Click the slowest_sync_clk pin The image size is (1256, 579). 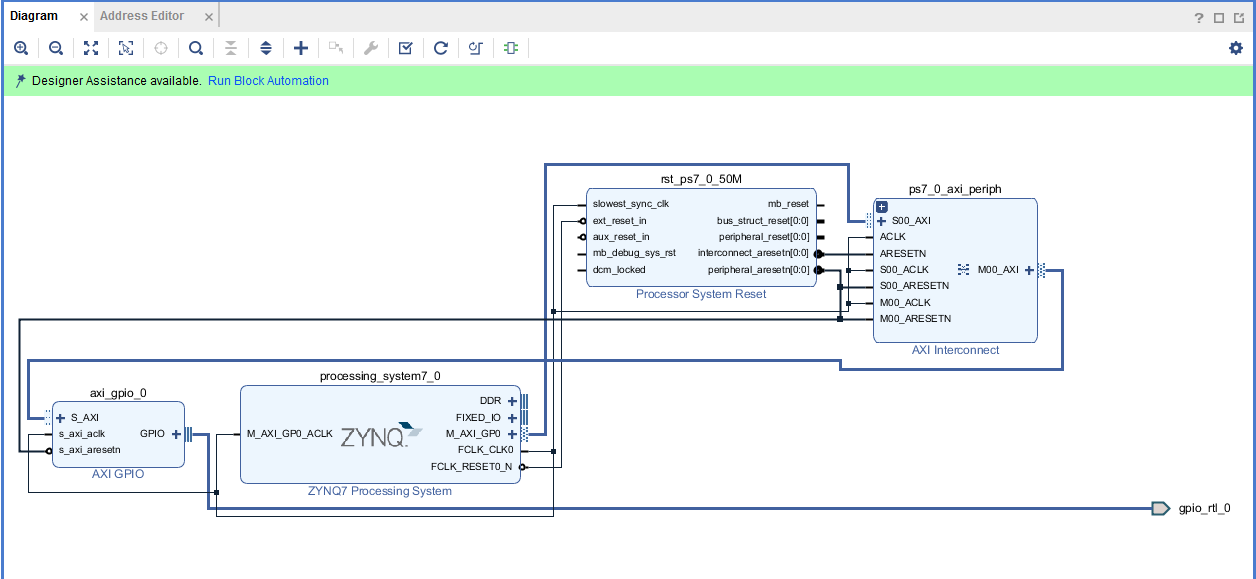coord(630,204)
